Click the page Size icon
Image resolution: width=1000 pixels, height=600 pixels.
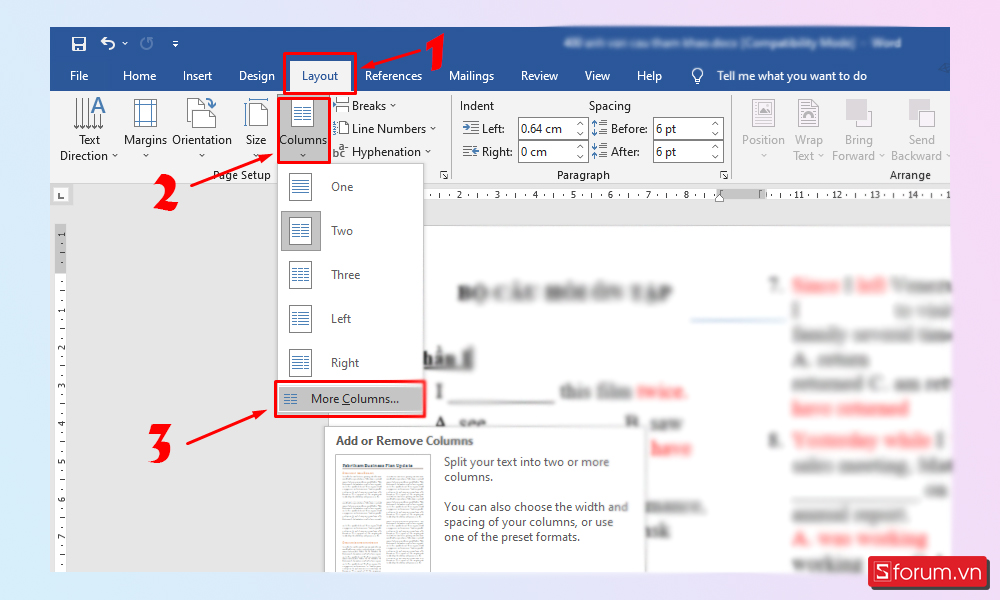point(256,113)
